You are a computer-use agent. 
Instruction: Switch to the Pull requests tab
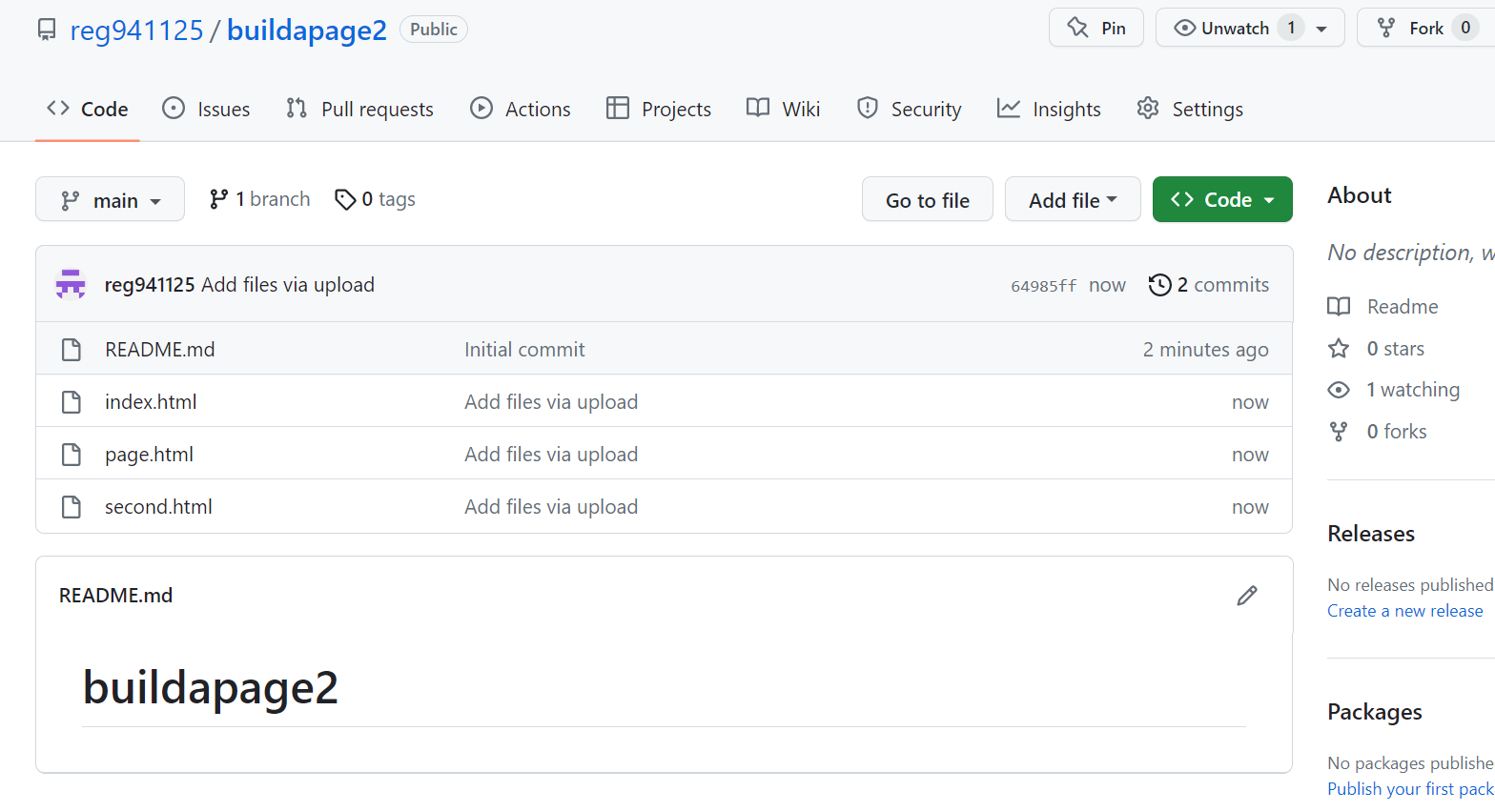[x=359, y=109]
